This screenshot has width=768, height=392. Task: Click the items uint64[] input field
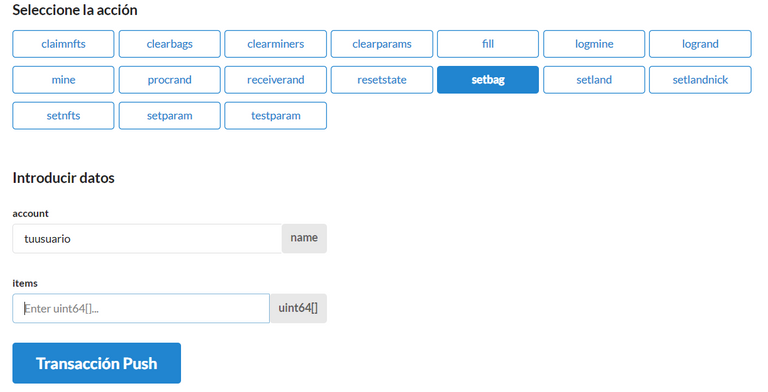[x=141, y=308]
